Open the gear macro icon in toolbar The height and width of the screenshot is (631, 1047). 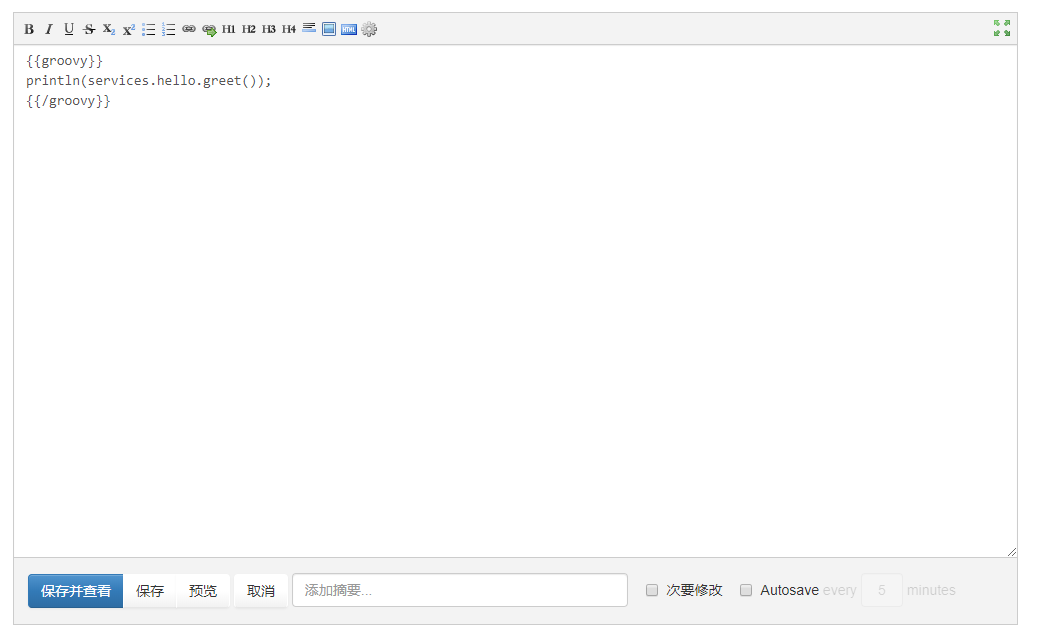pyautogui.click(x=369, y=29)
